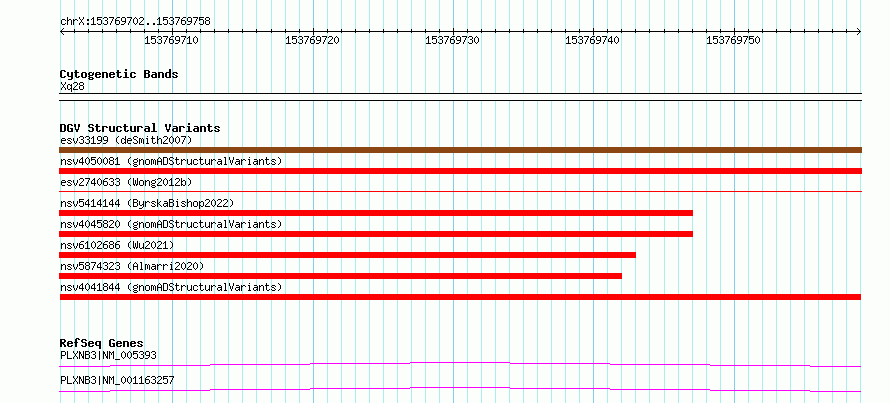This screenshot has width=890, height=403.
Task: Select the red nsv4045820 variant bar
Action: [x=376, y=234]
